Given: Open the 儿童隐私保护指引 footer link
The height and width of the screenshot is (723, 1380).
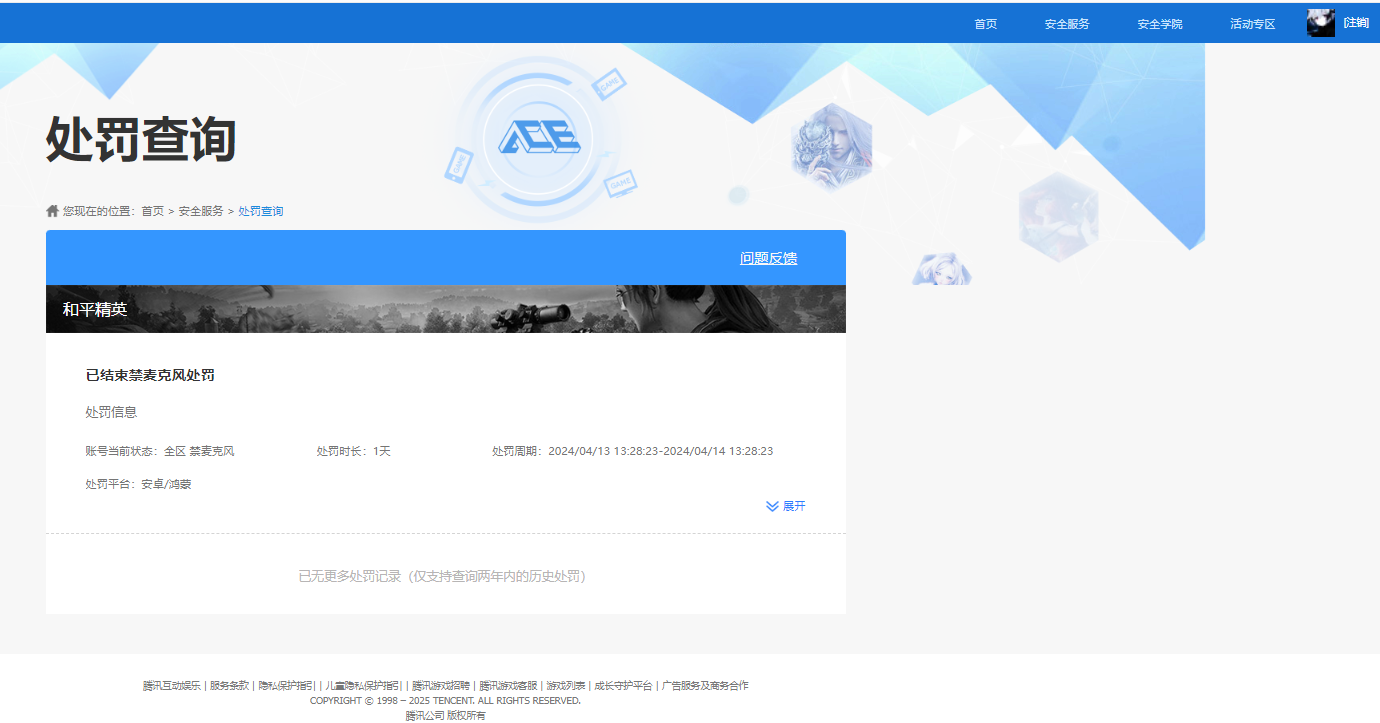Looking at the screenshot, I should (x=364, y=686).
